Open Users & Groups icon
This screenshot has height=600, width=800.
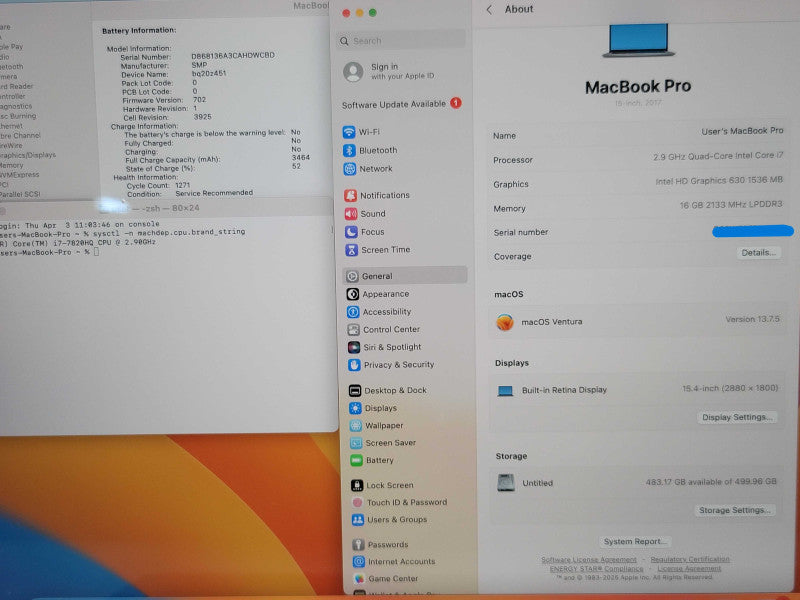tap(358, 520)
